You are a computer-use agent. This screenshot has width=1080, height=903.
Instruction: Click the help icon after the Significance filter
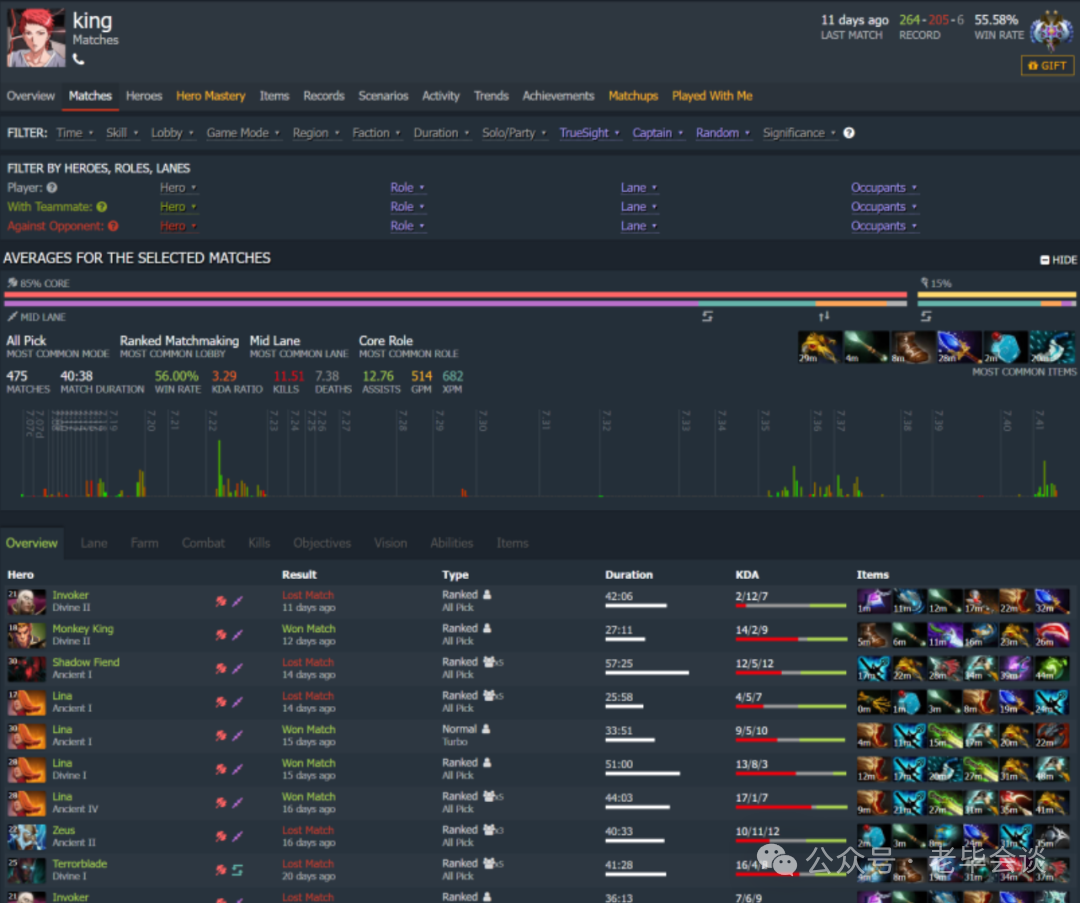click(849, 133)
